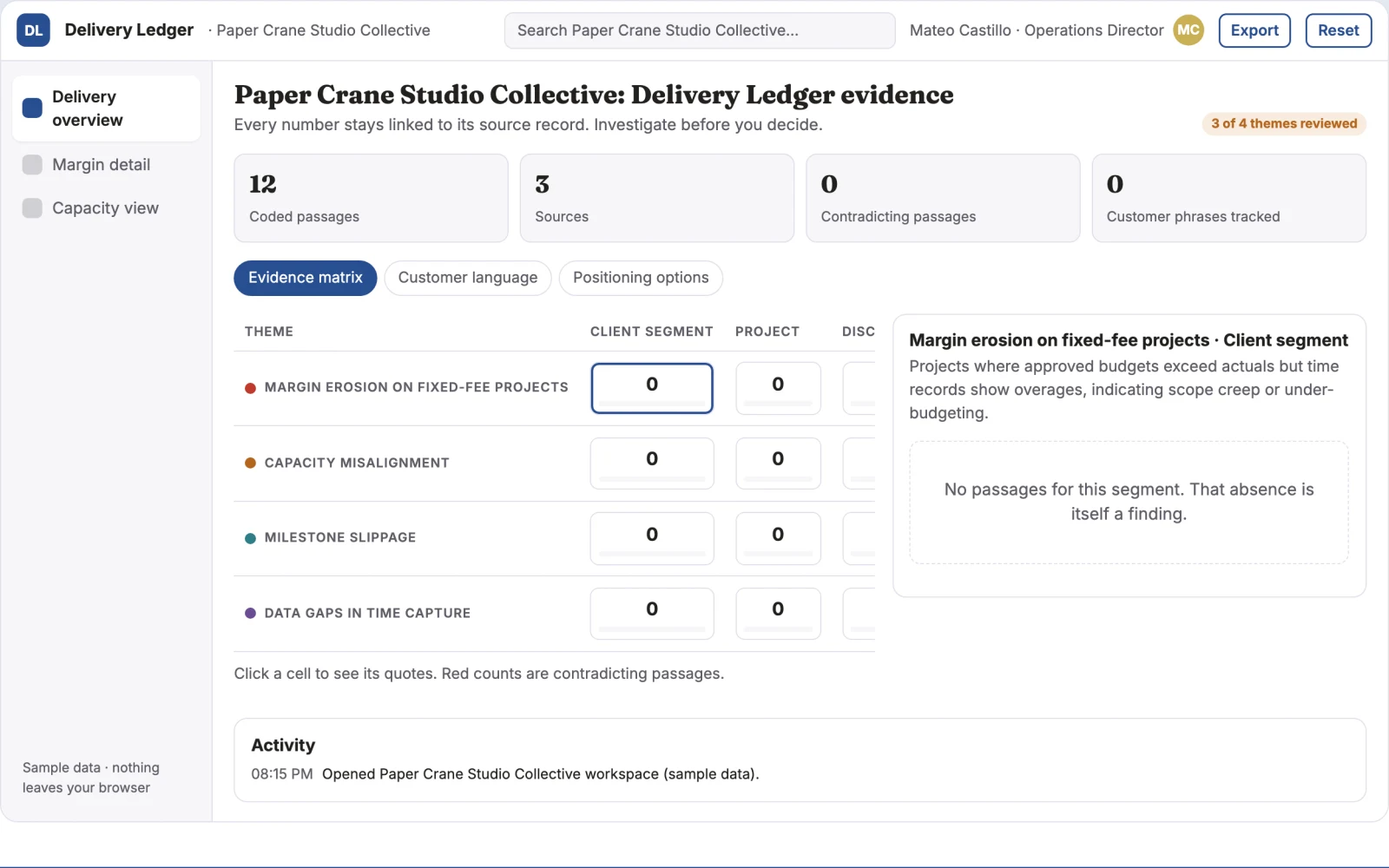The height and width of the screenshot is (868, 1389).
Task: Open Capacity view in the sidebar
Action: [x=106, y=208]
